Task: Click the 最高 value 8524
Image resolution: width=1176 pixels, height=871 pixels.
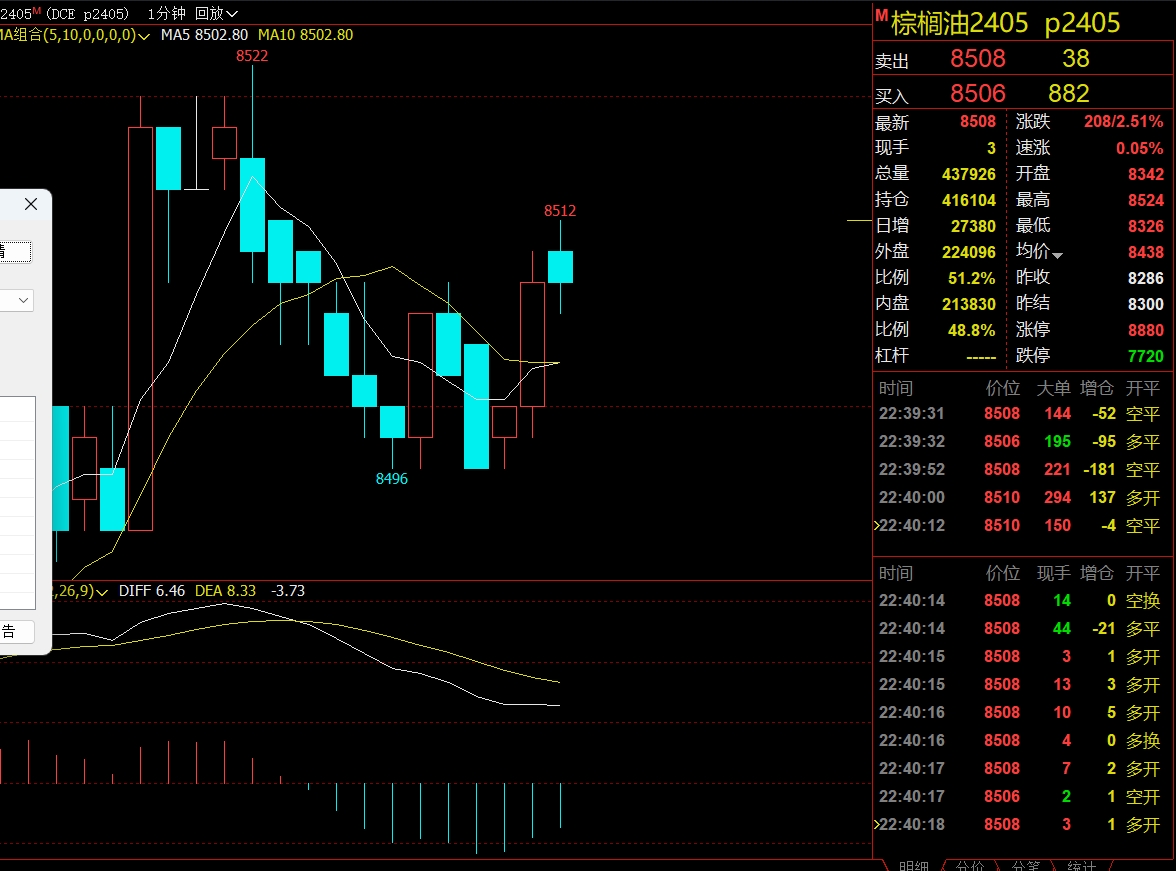Action: point(1145,200)
